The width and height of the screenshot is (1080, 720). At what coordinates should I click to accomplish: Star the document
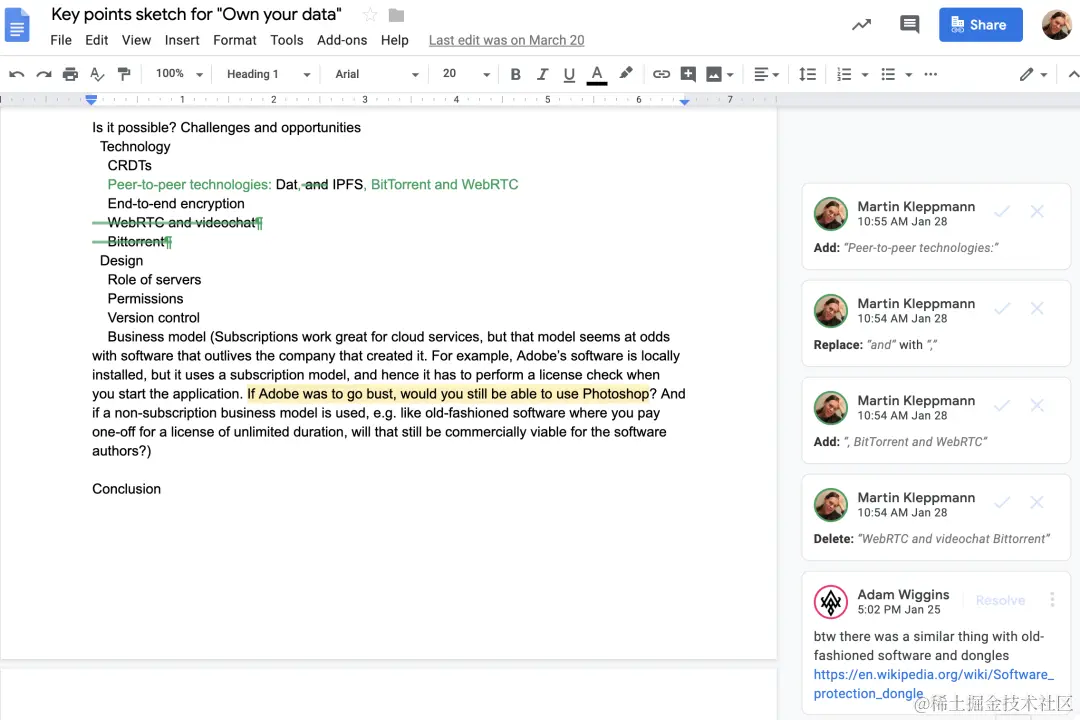[x=370, y=14]
